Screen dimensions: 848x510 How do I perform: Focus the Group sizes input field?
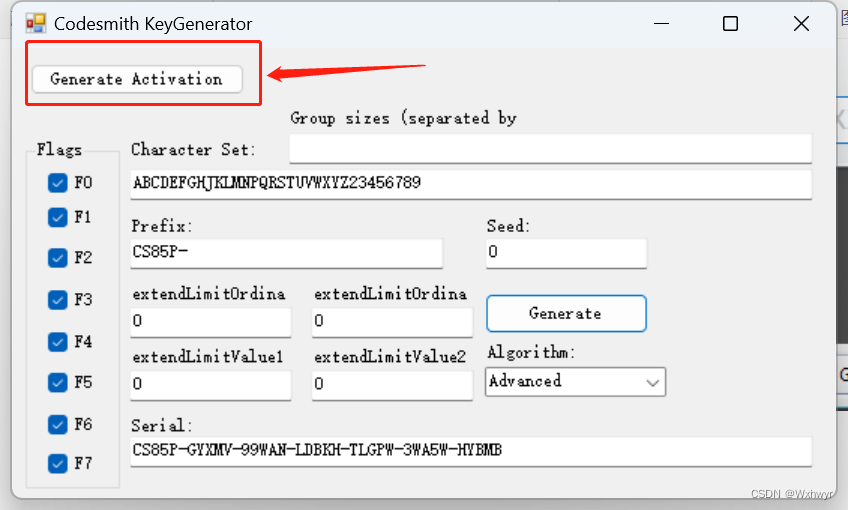coord(551,148)
